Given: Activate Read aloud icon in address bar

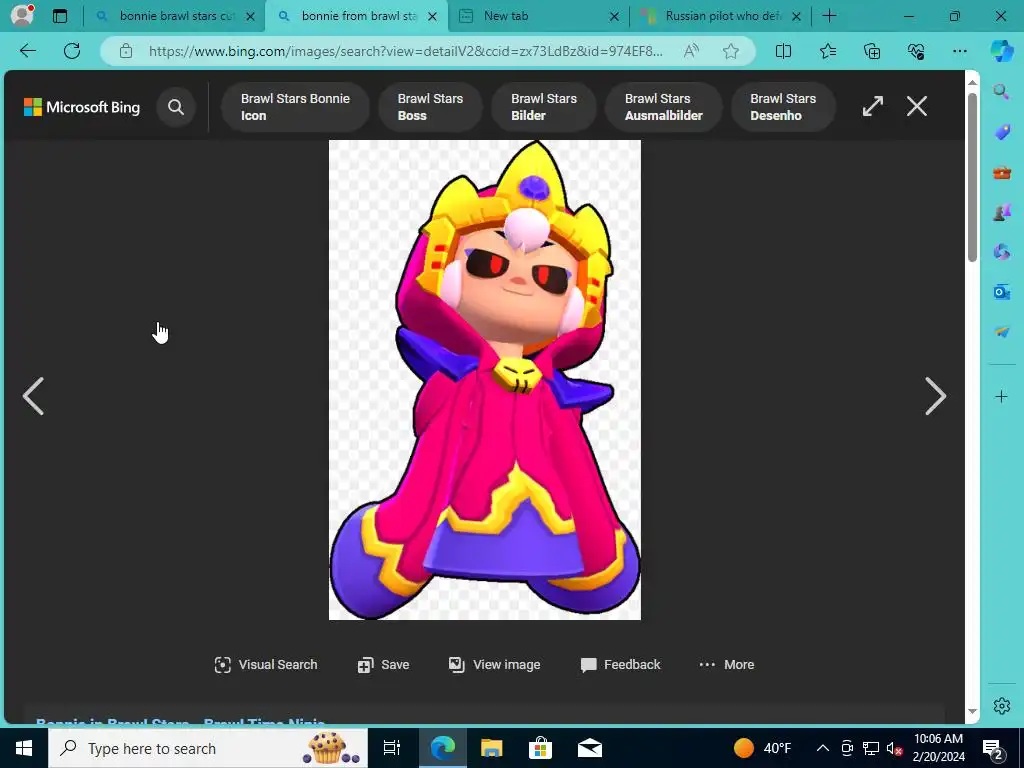Looking at the screenshot, I should pyautogui.click(x=691, y=51).
